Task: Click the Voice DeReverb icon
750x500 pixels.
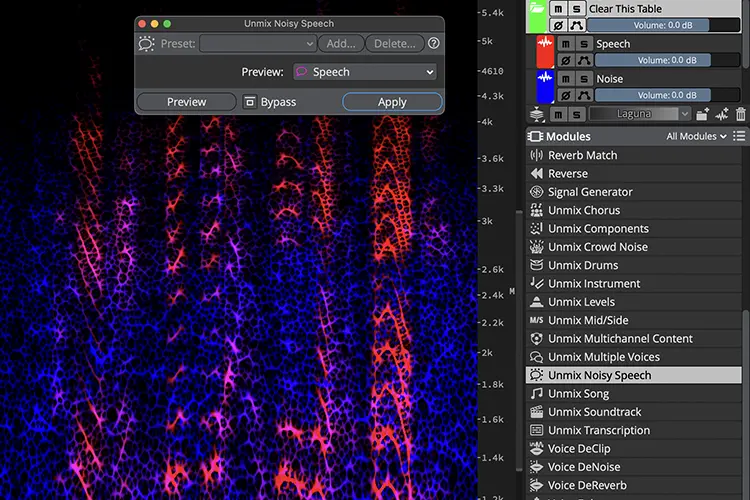Action: pos(537,485)
